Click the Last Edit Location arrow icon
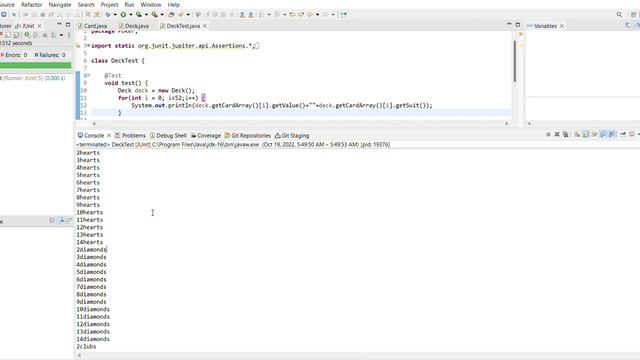The height and width of the screenshot is (360, 640). pos(292,14)
